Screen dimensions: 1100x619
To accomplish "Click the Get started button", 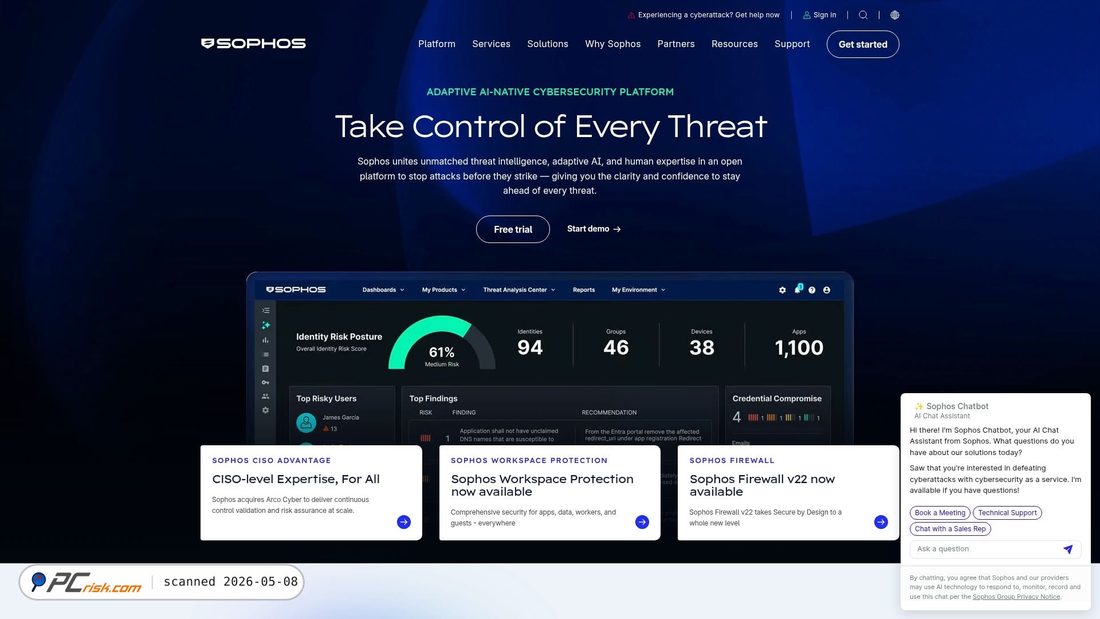I will (x=863, y=44).
